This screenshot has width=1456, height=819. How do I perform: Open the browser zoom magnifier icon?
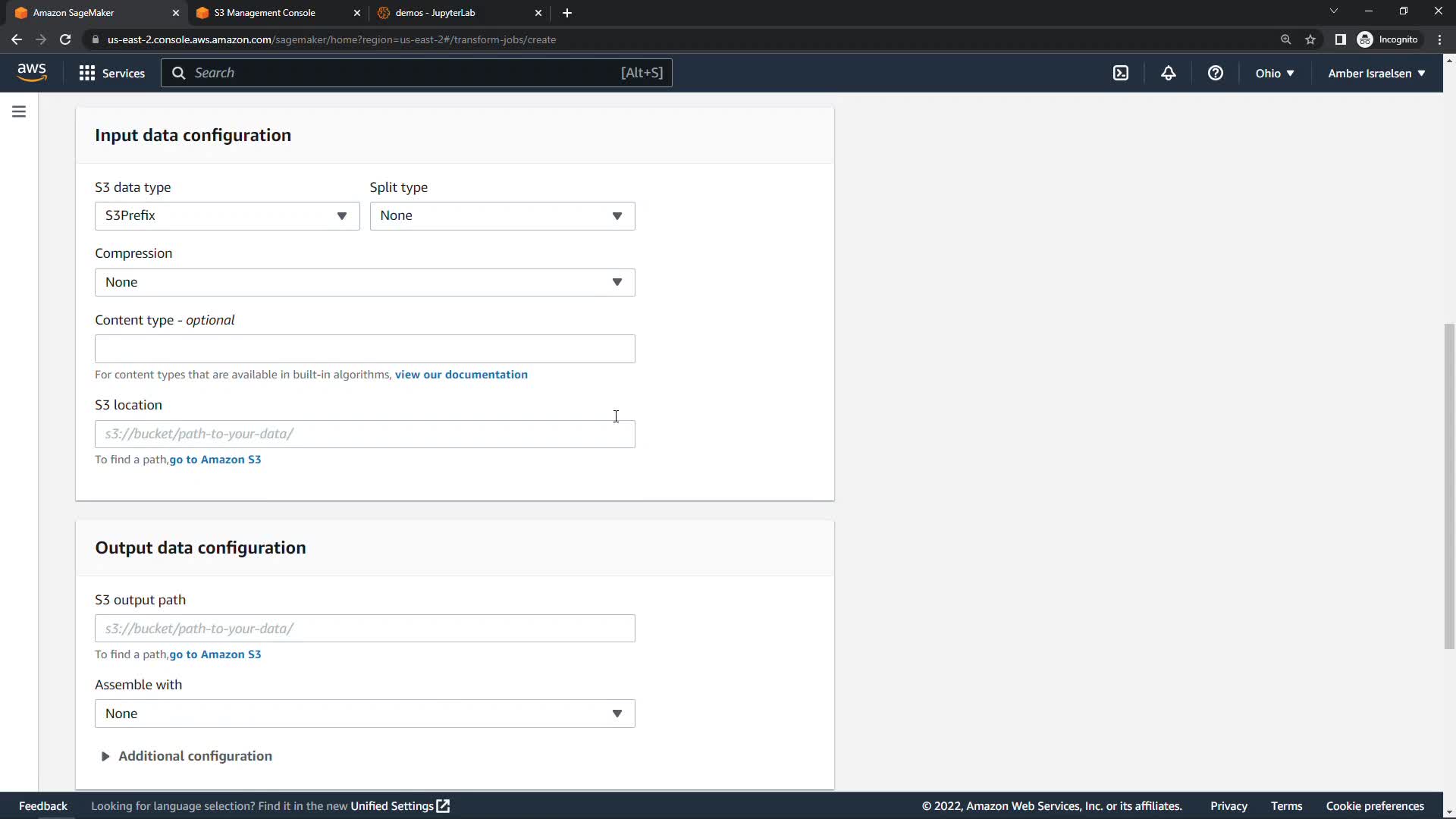click(x=1285, y=39)
